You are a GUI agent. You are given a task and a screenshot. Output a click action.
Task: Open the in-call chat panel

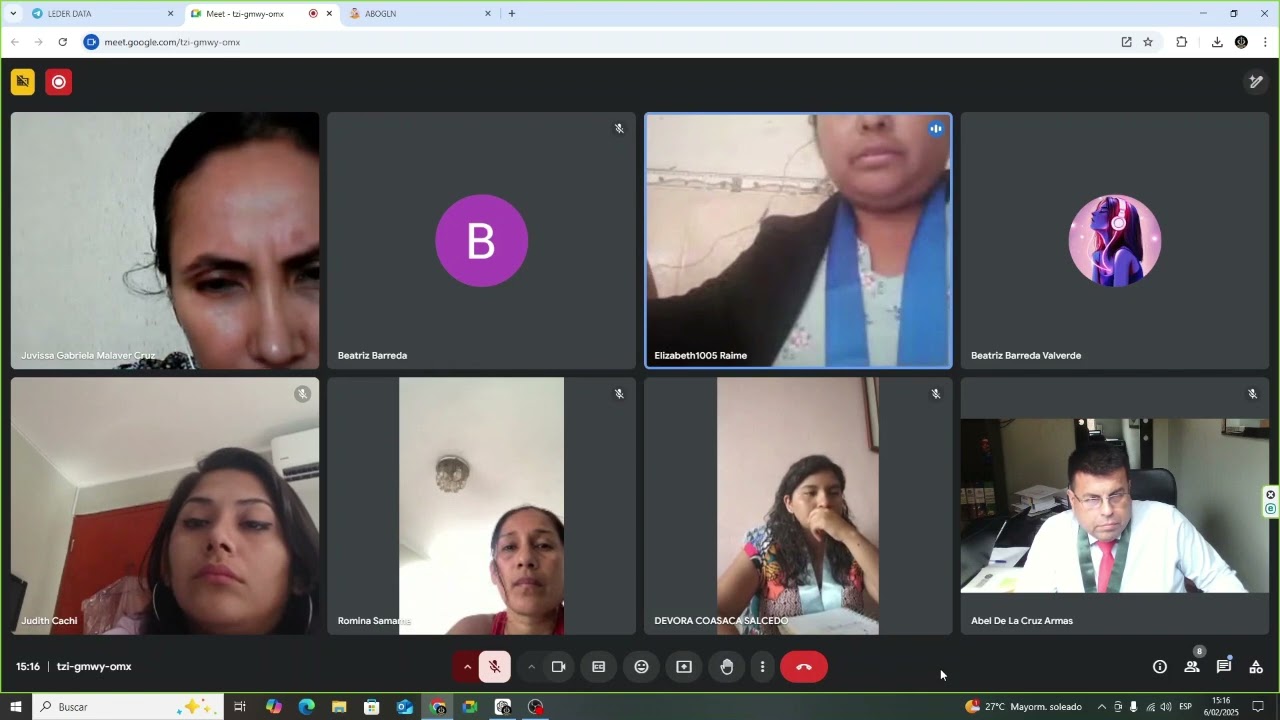pyautogui.click(x=1224, y=667)
